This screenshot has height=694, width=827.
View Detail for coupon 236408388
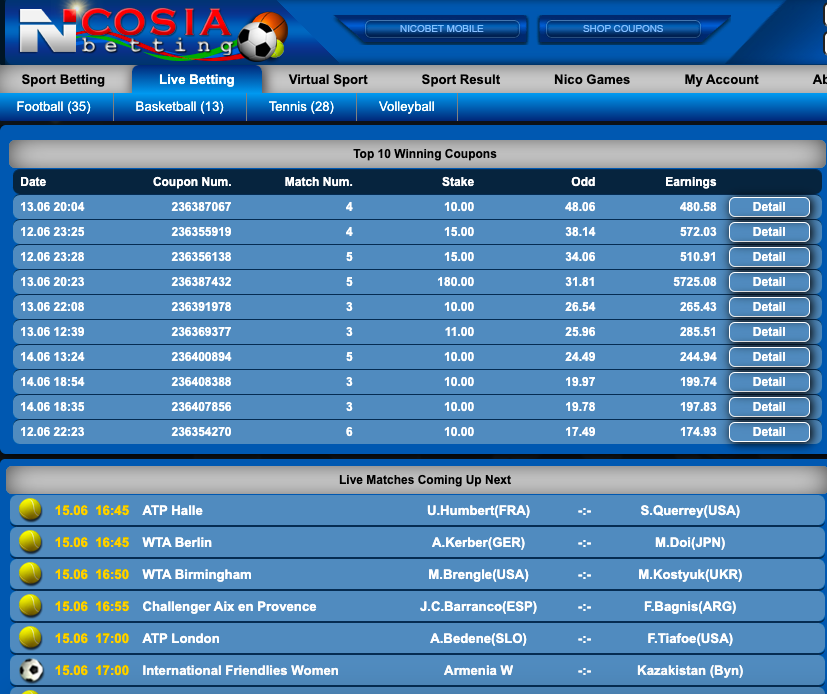[769, 382]
